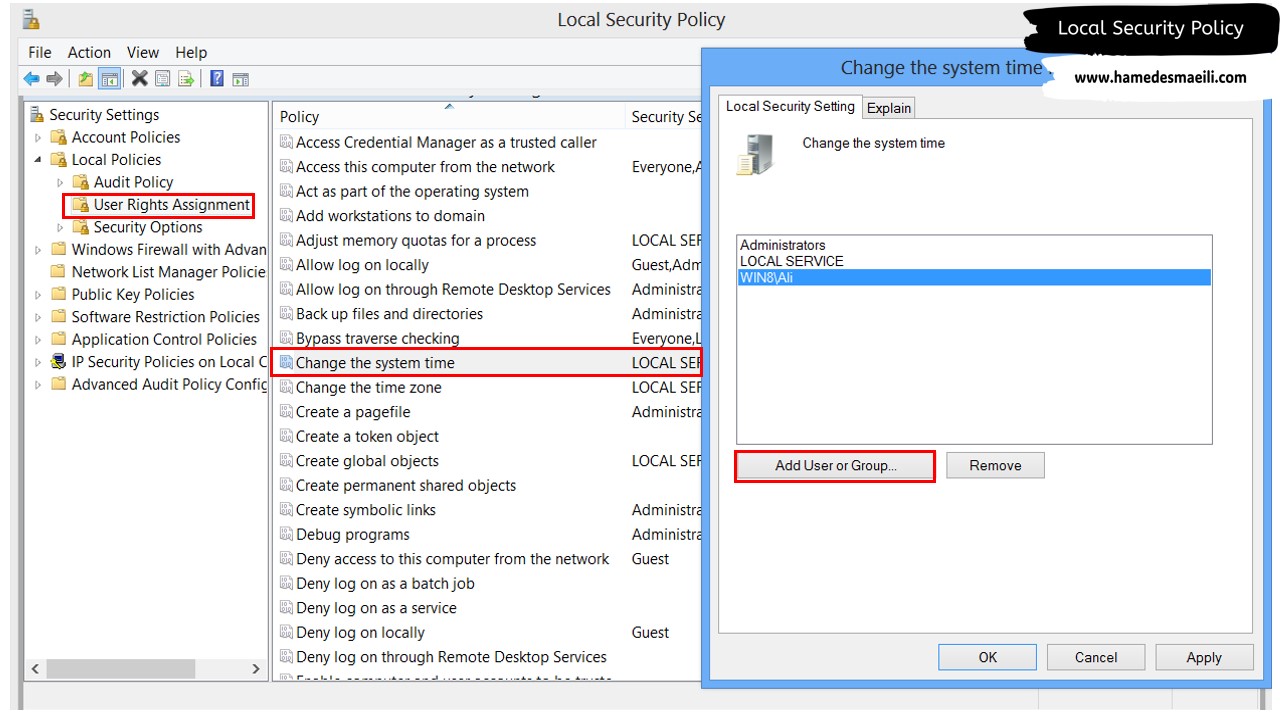Open the Properties toolbar icon

click(x=162, y=79)
